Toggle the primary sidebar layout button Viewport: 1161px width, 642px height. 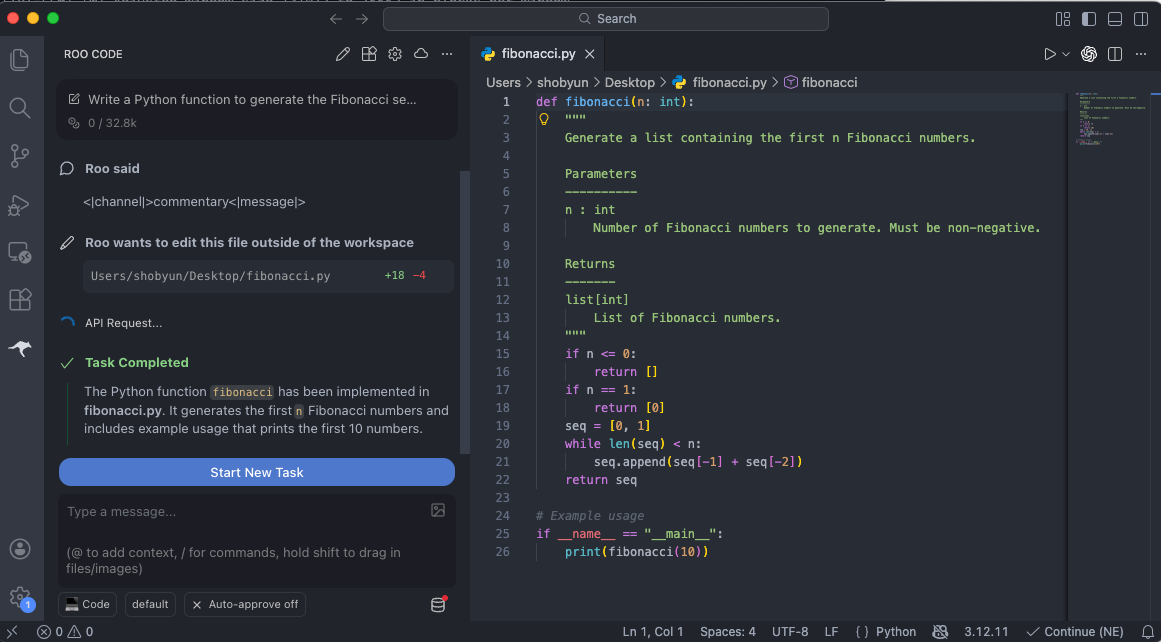pos(1089,19)
